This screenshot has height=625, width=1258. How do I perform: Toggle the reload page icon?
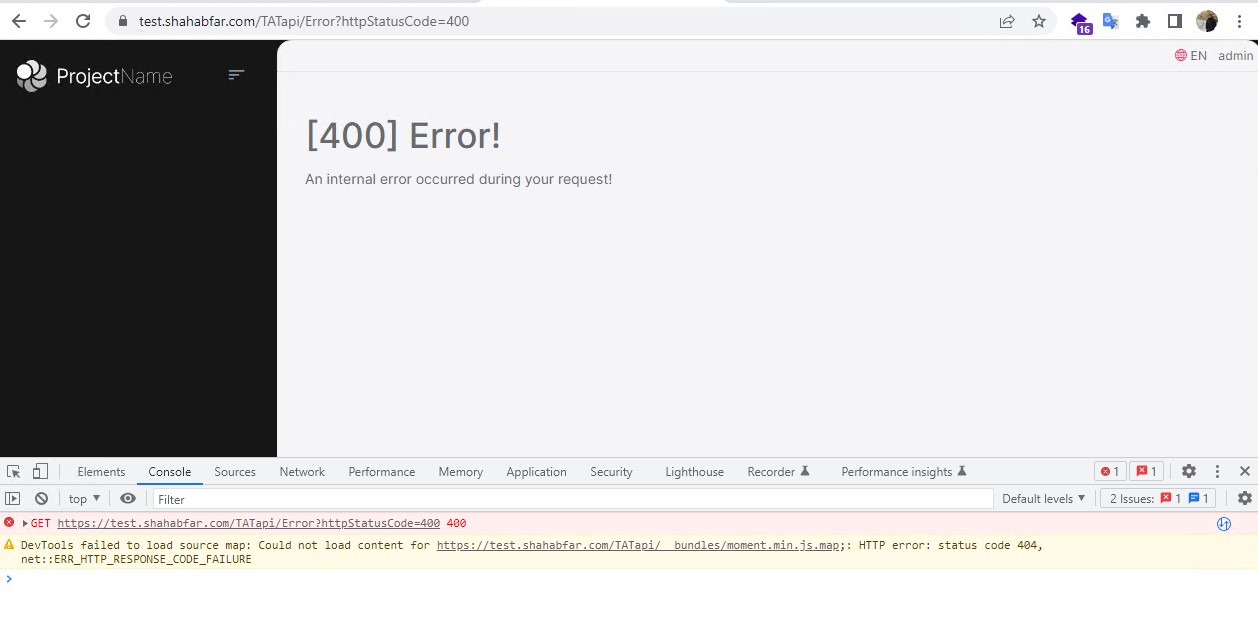pyautogui.click(x=83, y=21)
